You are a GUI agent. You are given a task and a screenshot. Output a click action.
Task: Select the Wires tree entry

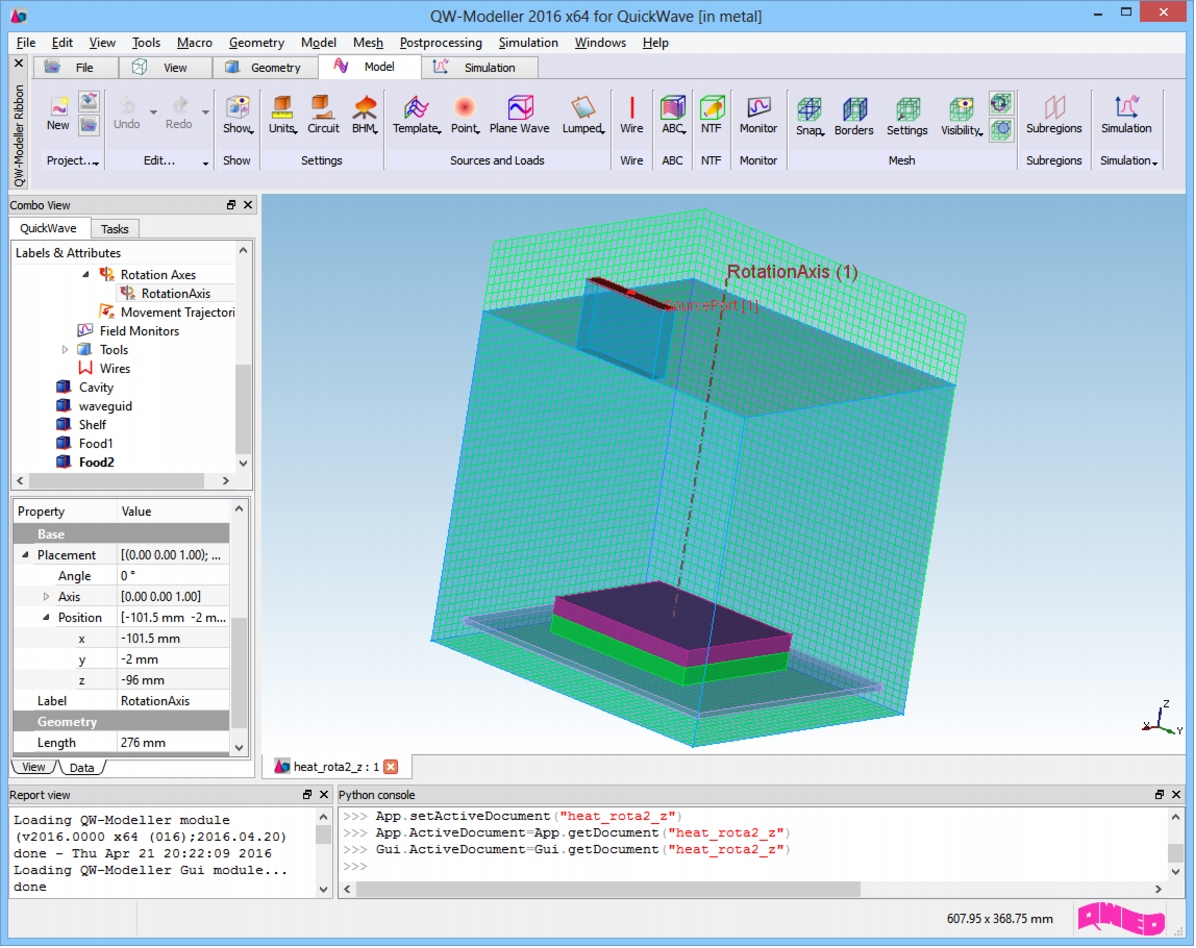(x=114, y=368)
